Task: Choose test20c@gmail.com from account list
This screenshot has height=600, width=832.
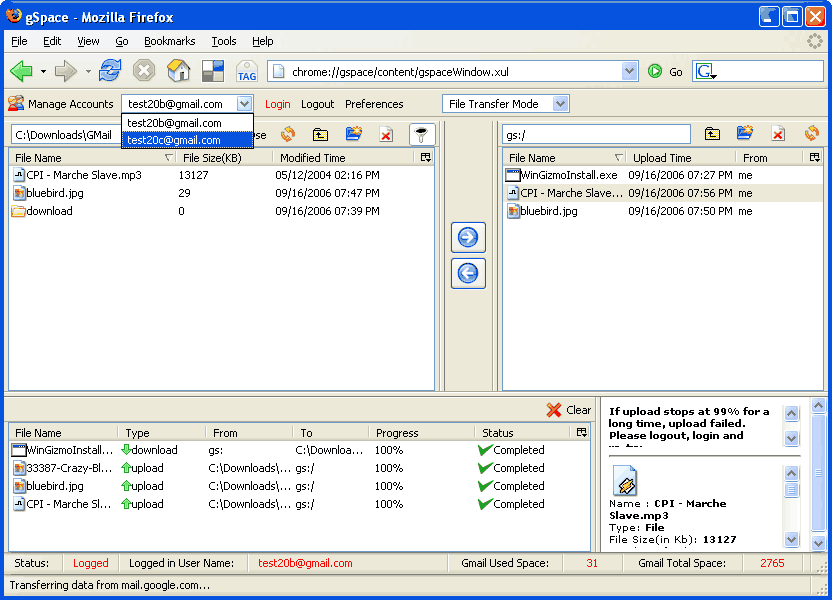Action: tap(187, 140)
